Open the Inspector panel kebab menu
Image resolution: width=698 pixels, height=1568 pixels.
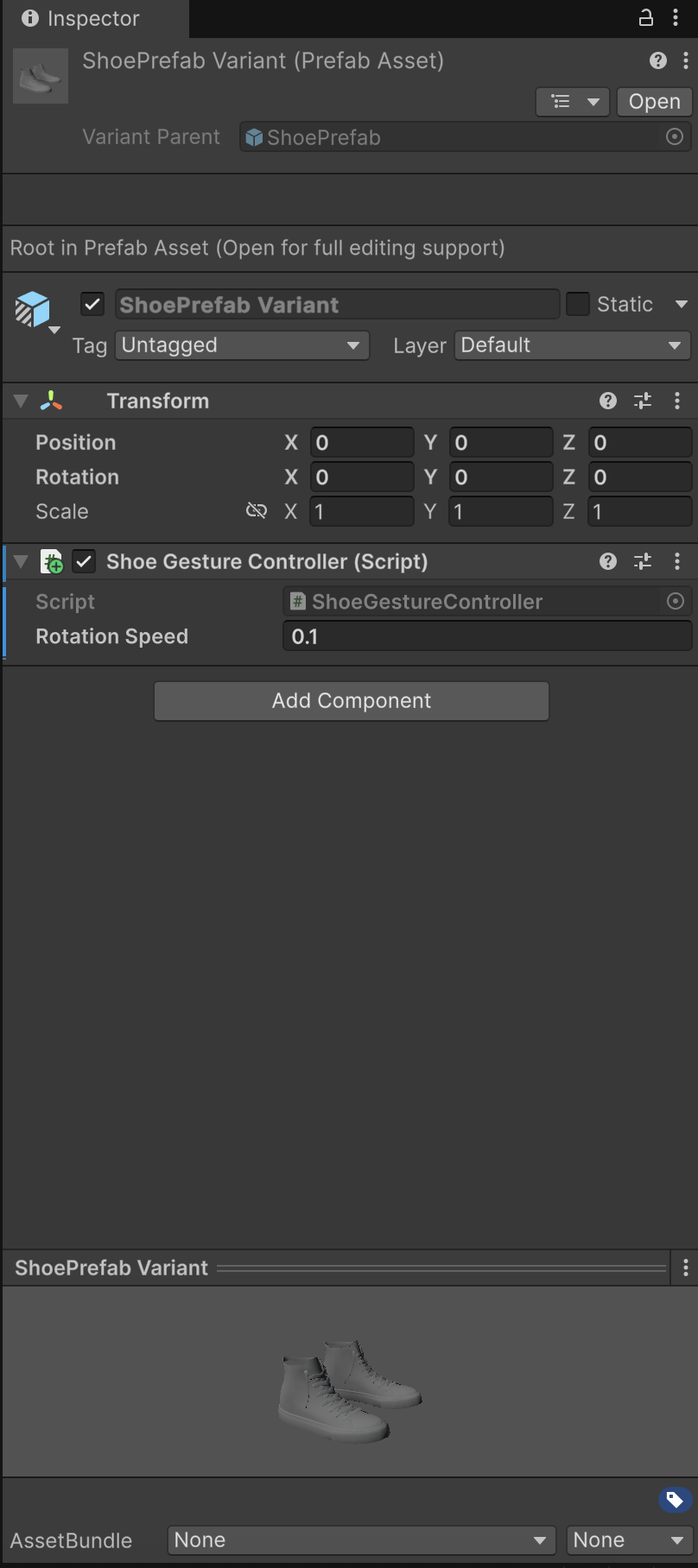(676, 18)
